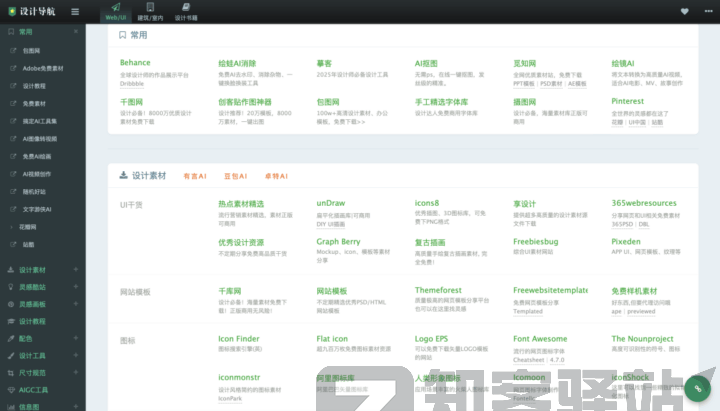Viewport: 720px width, 411px height.
Task: Expand sidebar 配色 with the plus sign
Action: 76,338
